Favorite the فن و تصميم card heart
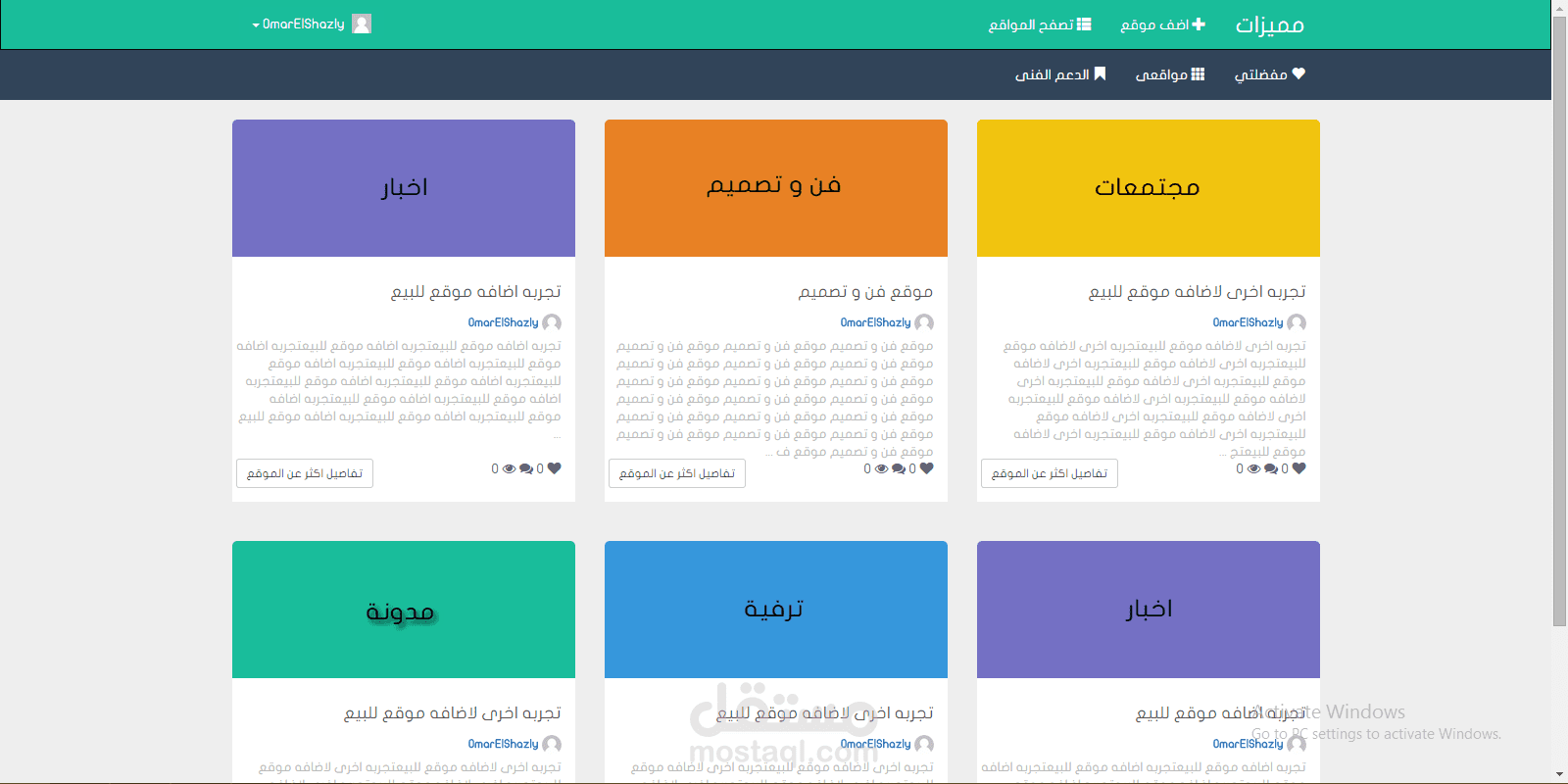 pyautogui.click(x=926, y=468)
